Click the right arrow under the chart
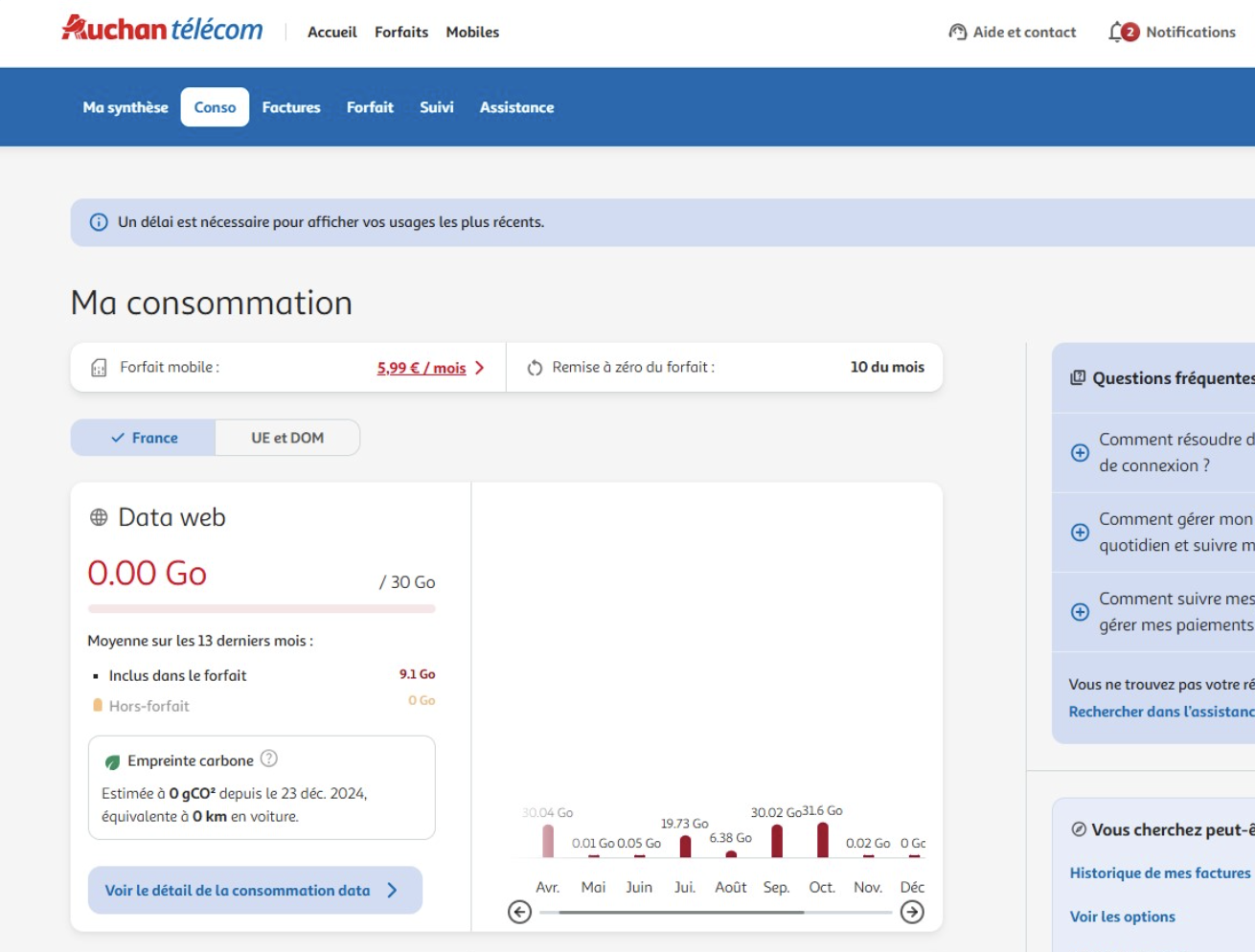Viewport: 1255px width, 952px height. coord(912,912)
